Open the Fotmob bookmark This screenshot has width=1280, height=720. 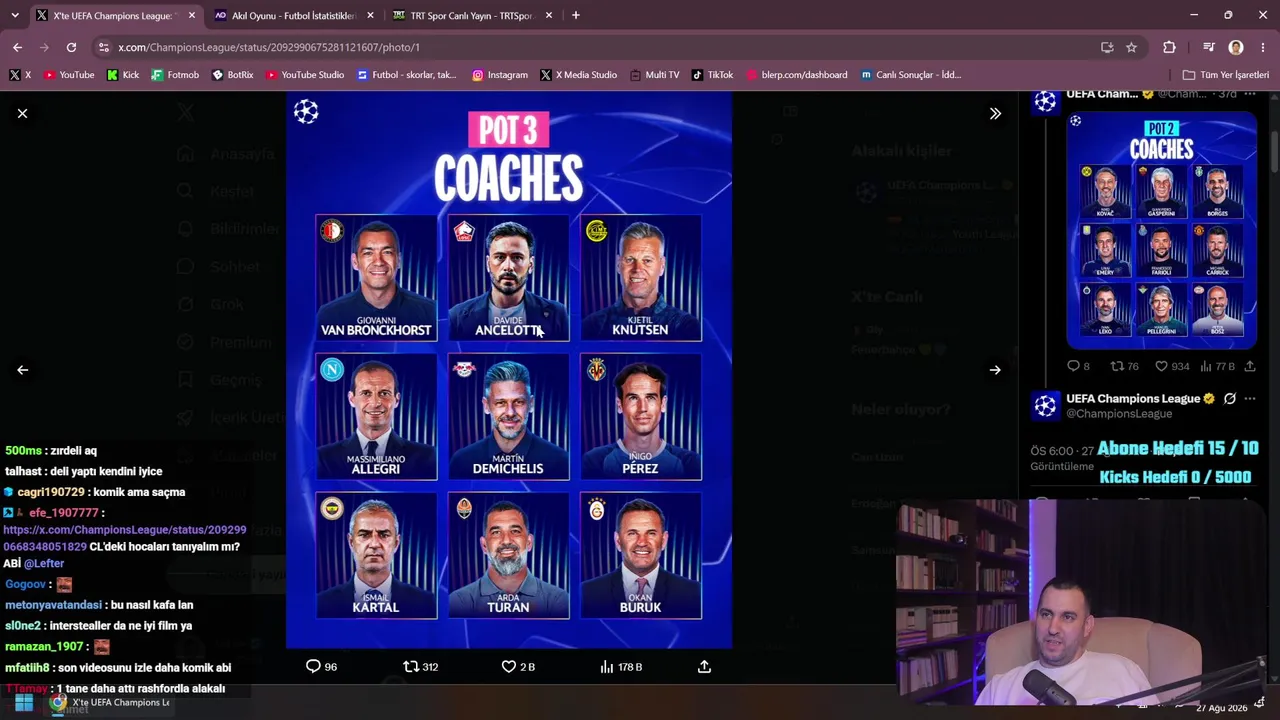pos(175,75)
